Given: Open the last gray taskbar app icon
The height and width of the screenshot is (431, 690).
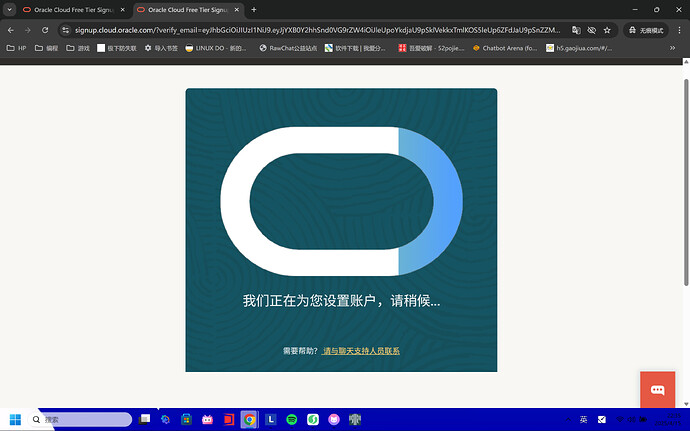Looking at the screenshot, I should (355, 420).
